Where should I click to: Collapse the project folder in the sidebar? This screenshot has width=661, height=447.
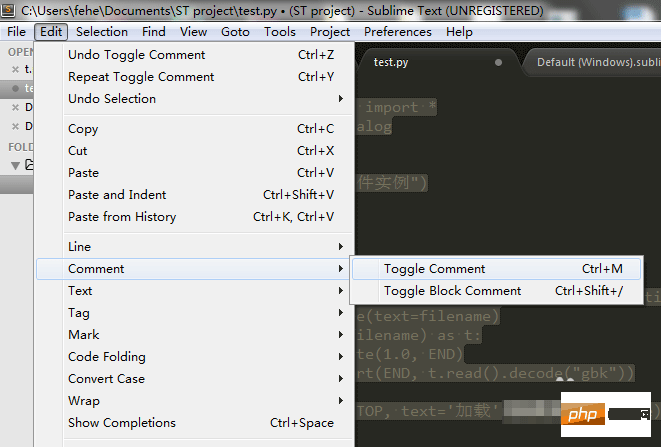[x=16, y=165]
